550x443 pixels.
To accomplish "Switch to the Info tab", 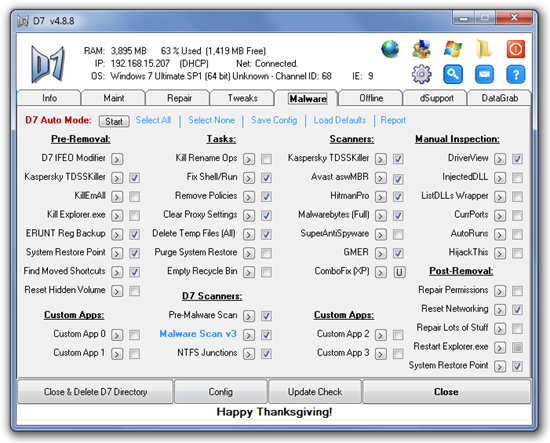I will [x=49, y=98].
